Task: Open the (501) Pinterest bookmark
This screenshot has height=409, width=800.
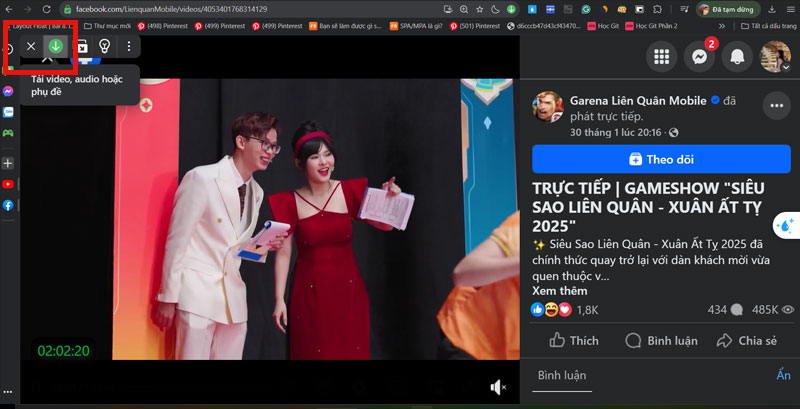Action: (474, 26)
